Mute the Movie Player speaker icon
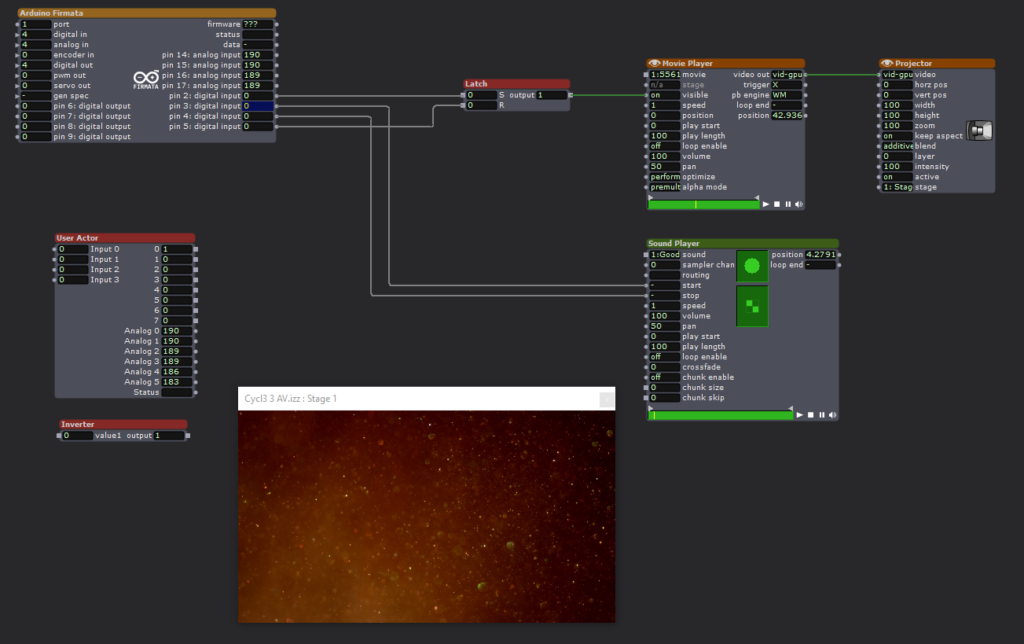This screenshot has height=644, width=1024. (x=798, y=204)
